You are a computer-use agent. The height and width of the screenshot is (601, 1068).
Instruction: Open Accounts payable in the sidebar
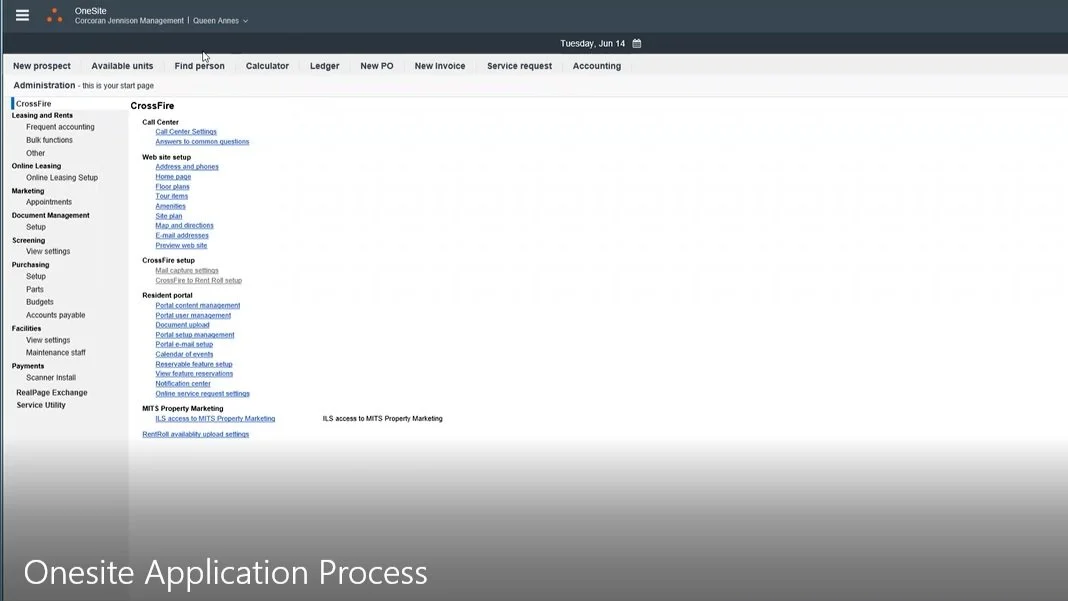click(55, 315)
